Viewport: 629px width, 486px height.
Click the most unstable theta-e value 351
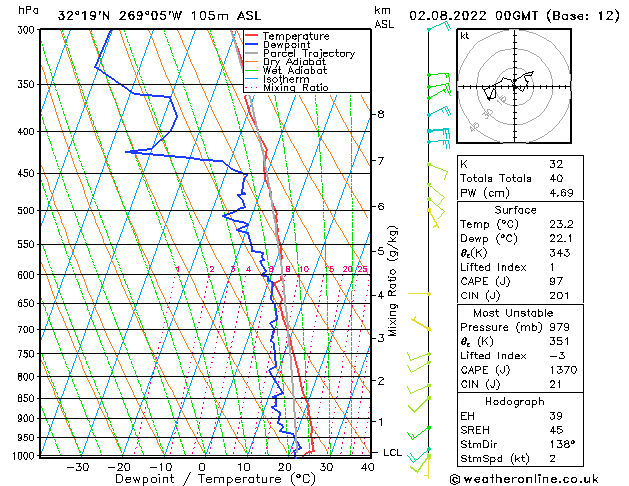pos(559,342)
